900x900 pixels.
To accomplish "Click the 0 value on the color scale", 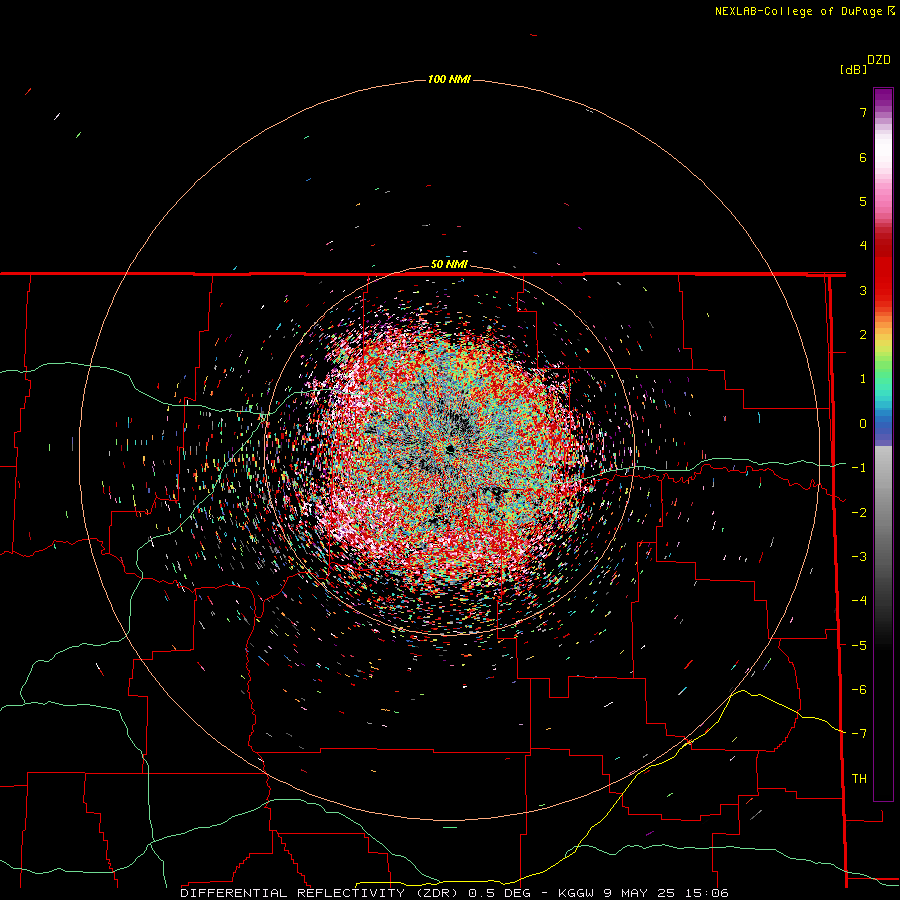I will click(863, 424).
